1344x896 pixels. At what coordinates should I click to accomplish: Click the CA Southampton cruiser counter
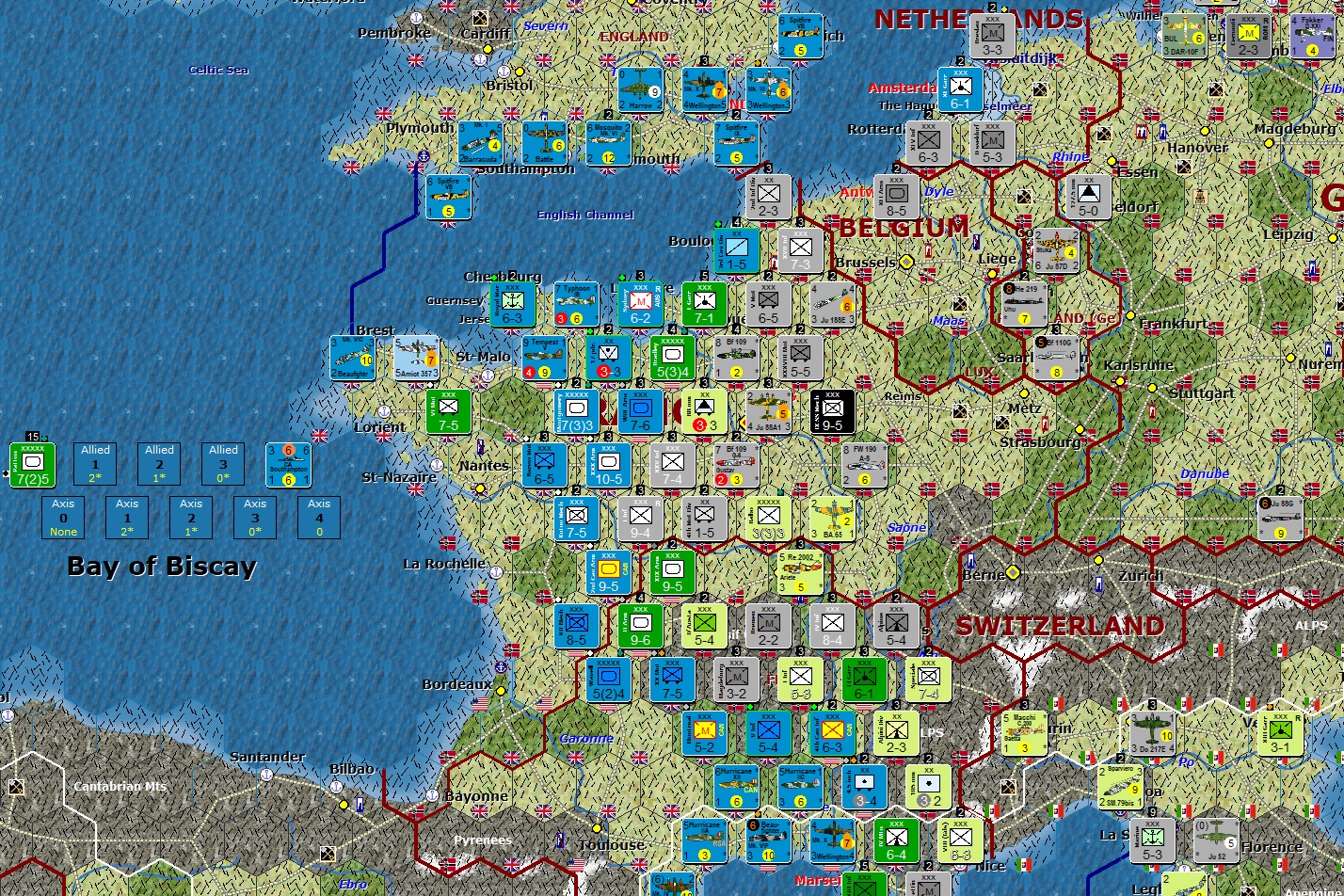(x=289, y=464)
